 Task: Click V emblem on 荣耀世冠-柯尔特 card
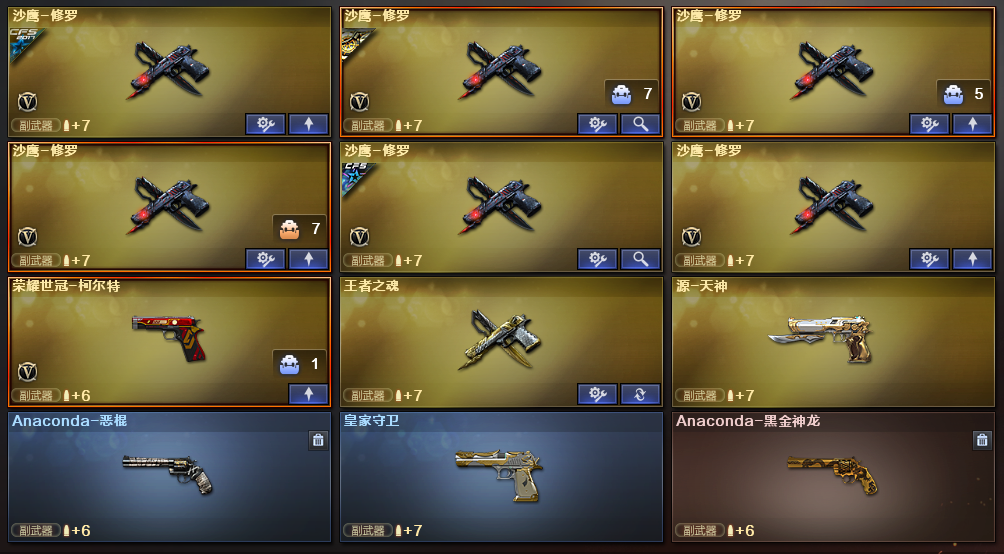(x=28, y=372)
